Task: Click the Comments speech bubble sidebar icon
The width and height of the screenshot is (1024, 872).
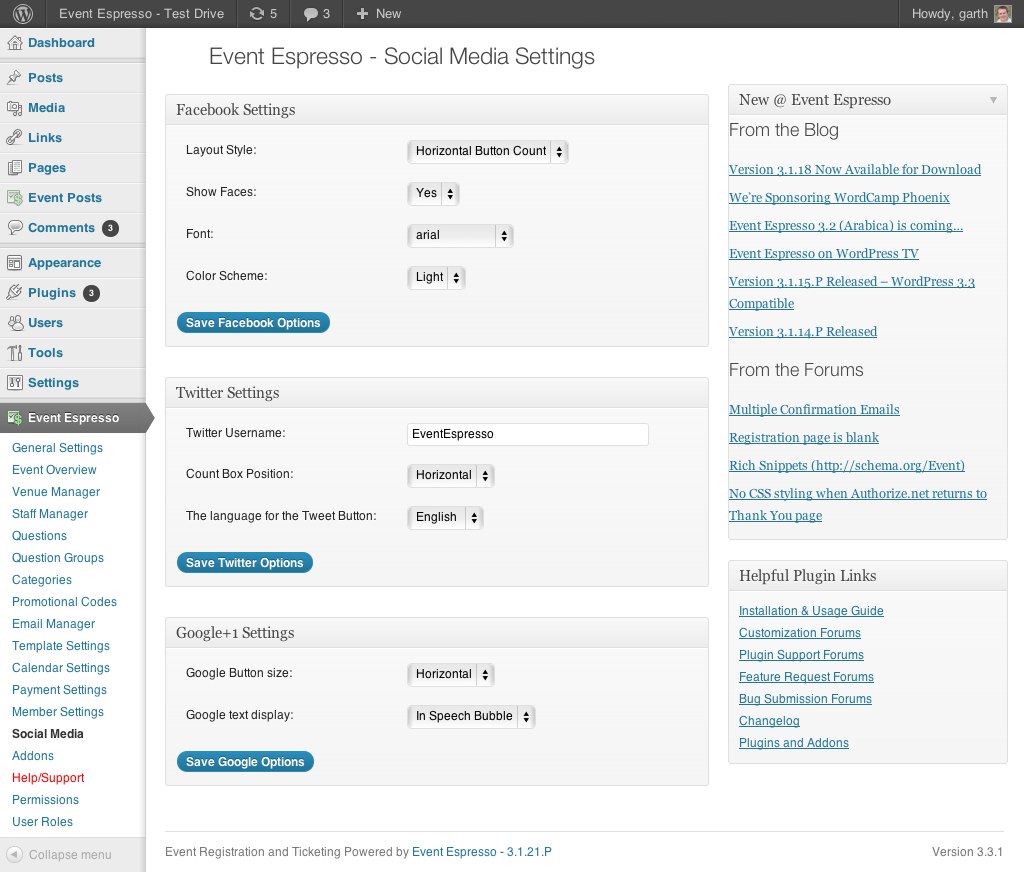Action: pos(14,227)
